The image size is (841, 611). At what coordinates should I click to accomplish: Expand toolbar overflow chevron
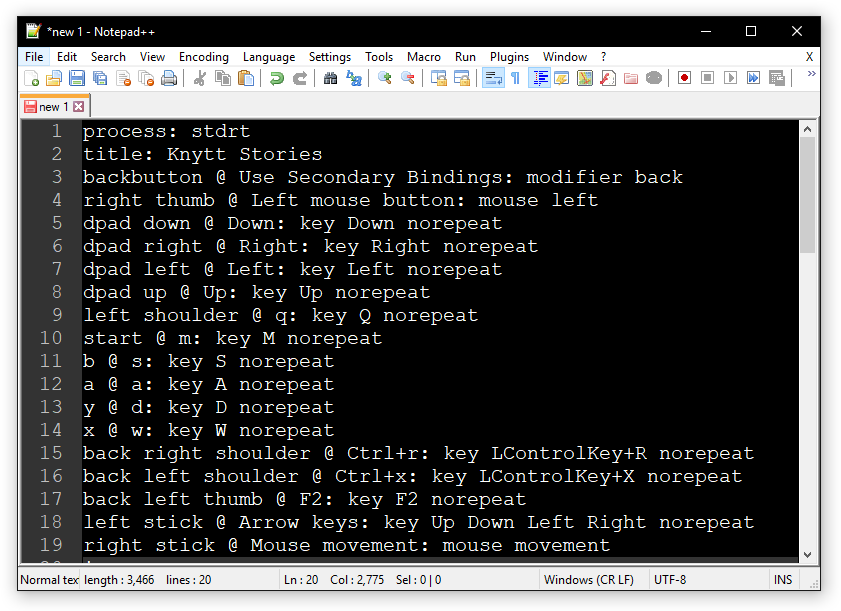[812, 74]
